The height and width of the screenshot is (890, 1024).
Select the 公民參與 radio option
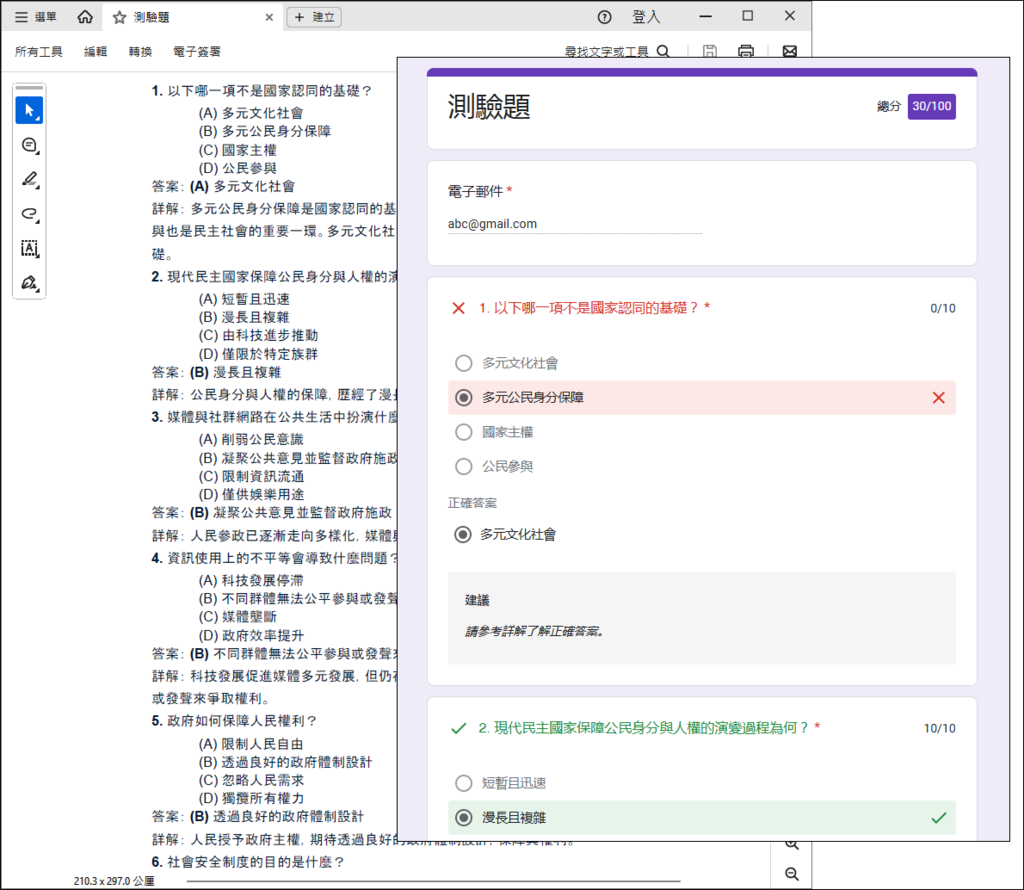coord(464,466)
